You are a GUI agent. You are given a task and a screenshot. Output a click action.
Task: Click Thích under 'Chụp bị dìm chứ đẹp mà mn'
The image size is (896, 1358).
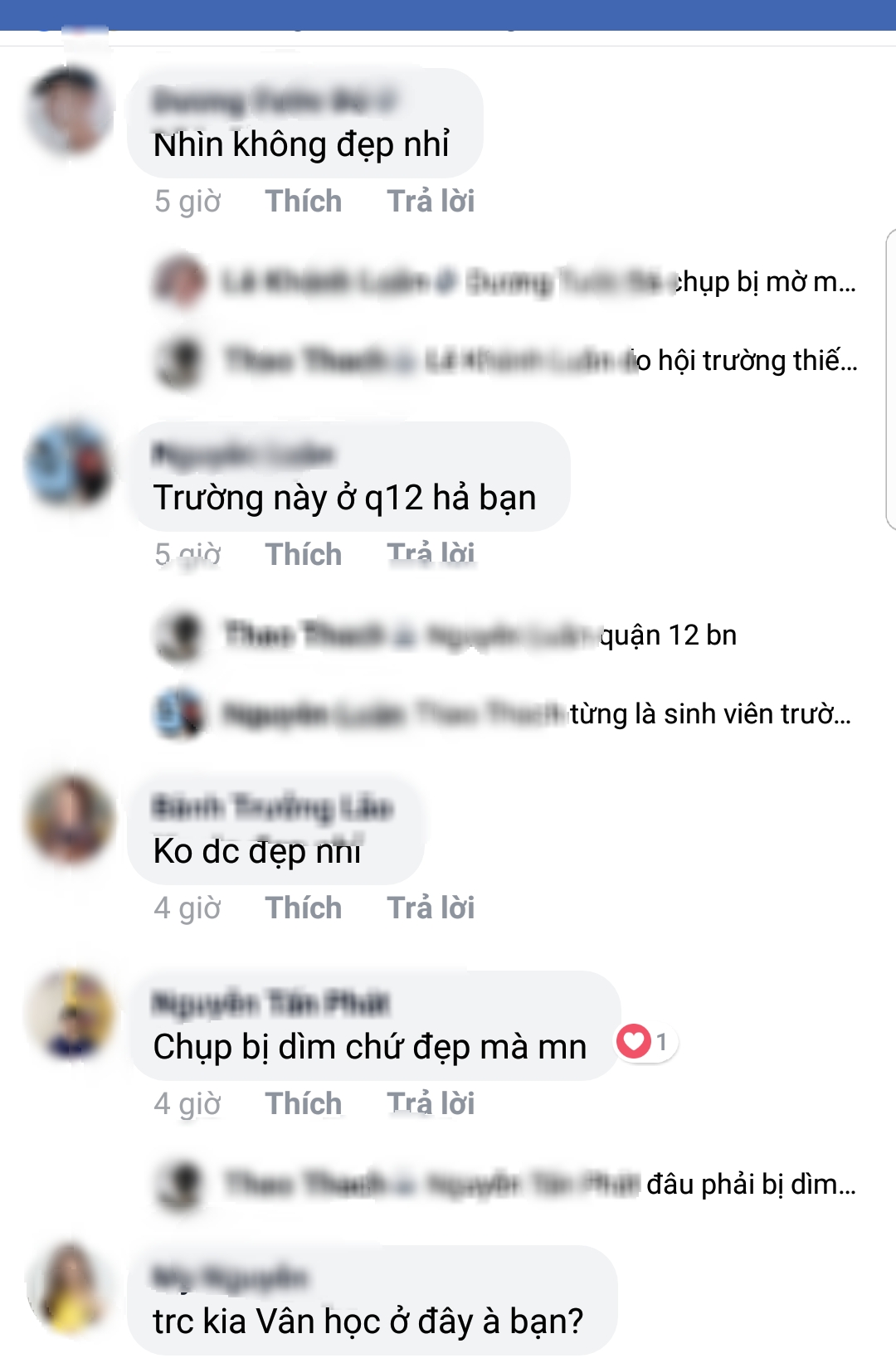(304, 1103)
